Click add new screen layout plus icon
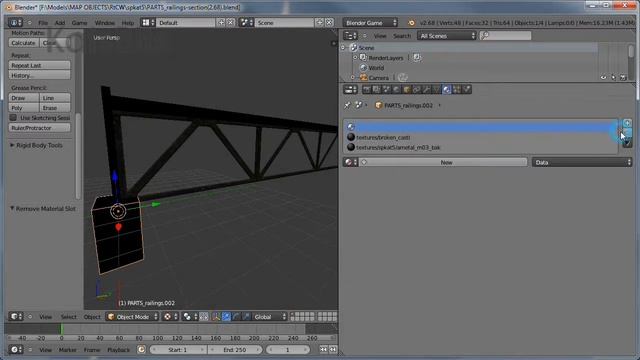The image size is (640, 360). [221, 23]
